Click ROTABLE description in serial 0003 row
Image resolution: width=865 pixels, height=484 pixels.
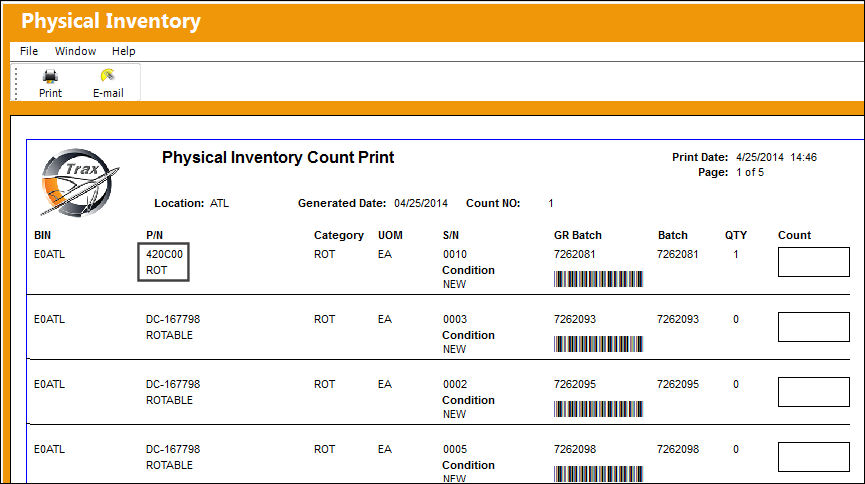169,336
